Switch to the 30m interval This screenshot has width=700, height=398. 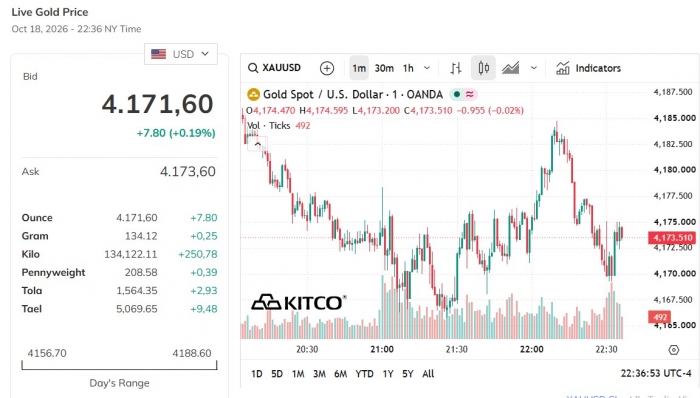pyautogui.click(x=384, y=68)
